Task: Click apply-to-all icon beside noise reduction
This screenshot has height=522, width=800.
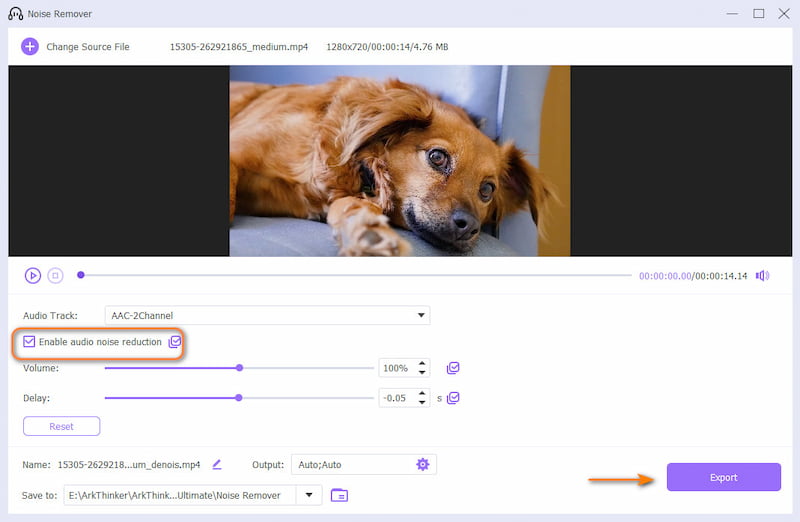Action: [175, 341]
